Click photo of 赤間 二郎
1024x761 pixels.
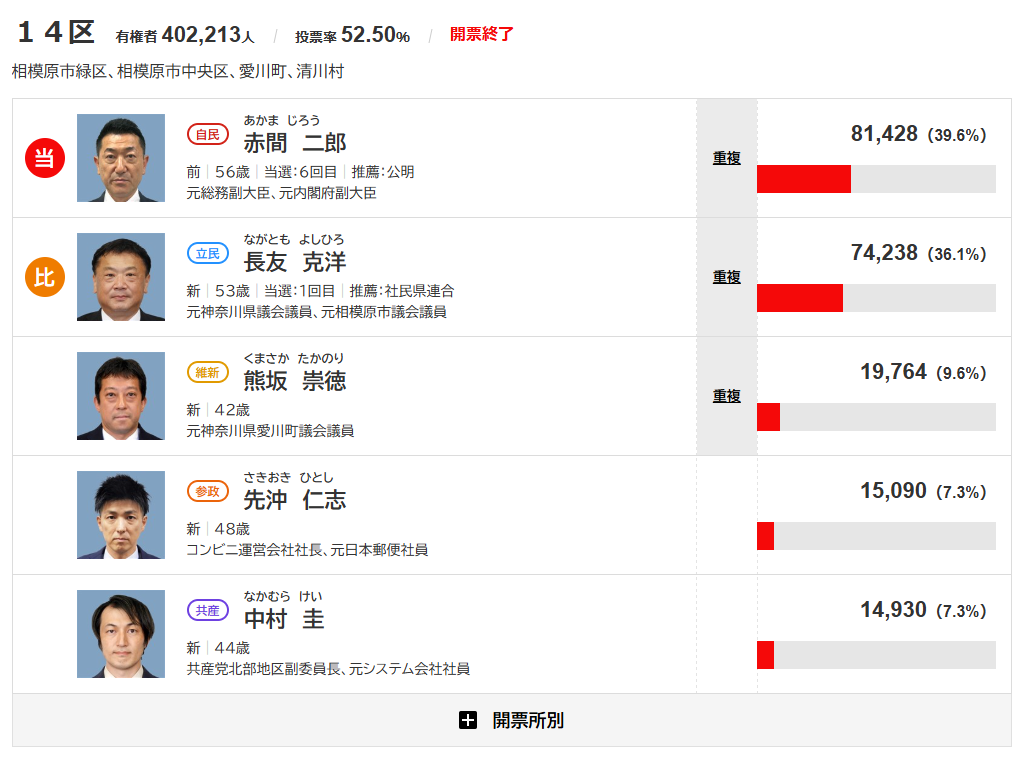(x=121, y=158)
